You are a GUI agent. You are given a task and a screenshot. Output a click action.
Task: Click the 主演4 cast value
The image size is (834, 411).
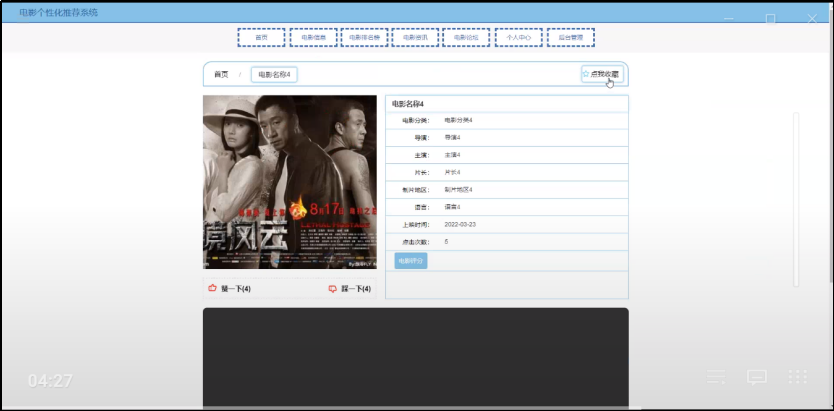(x=453, y=155)
